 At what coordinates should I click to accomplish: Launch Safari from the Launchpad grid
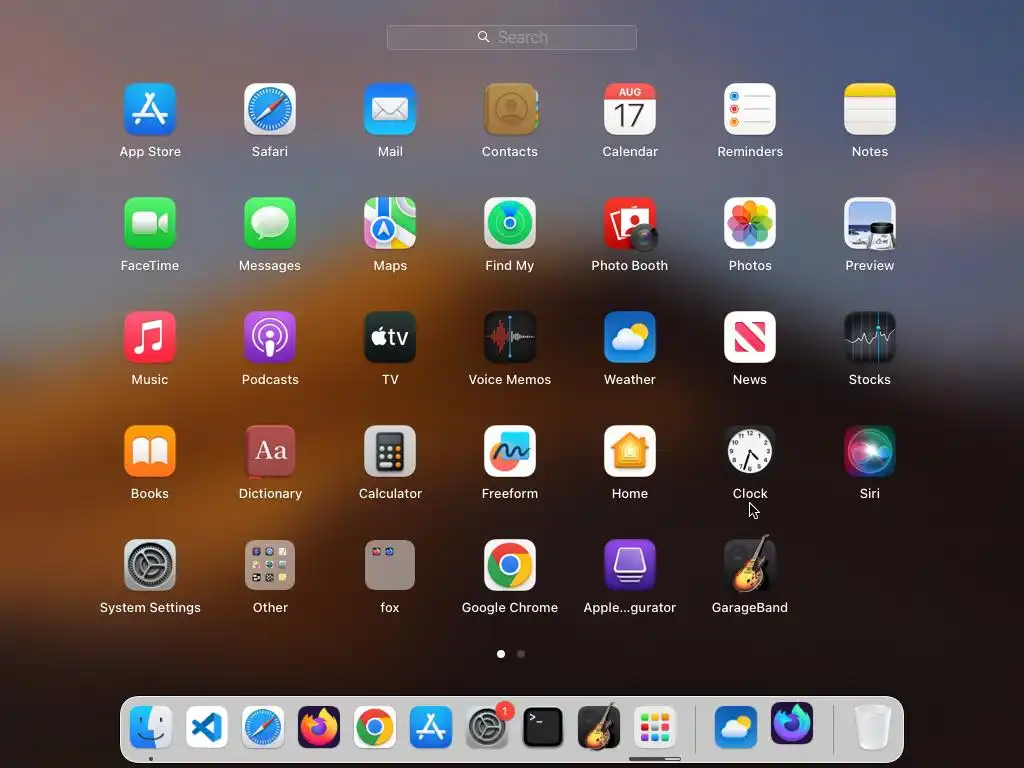(x=270, y=109)
